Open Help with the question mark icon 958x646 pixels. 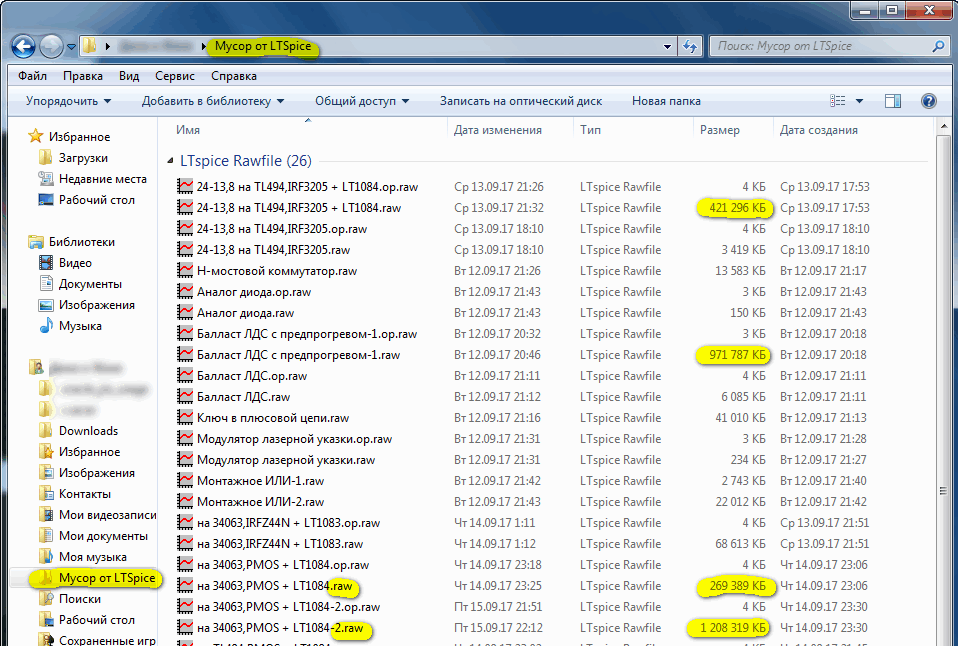pos(929,101)
